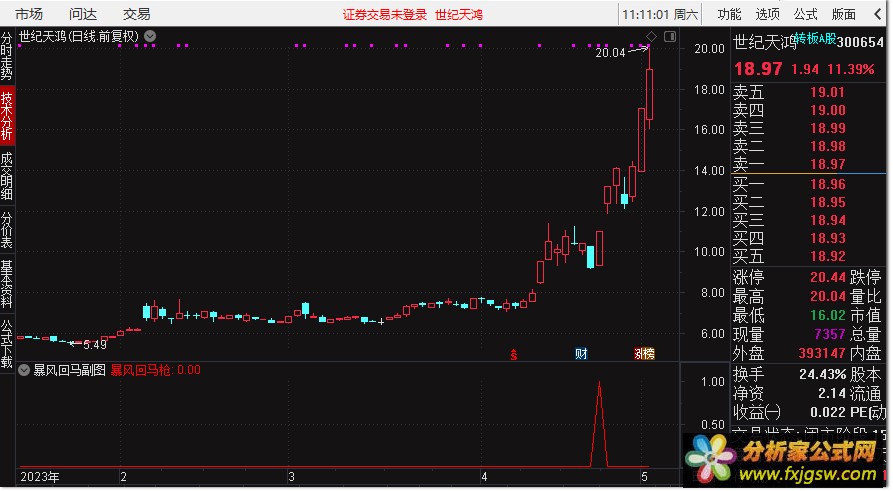Open the 基本资料 side tab
Screen dimensions: 893x491
6,284
